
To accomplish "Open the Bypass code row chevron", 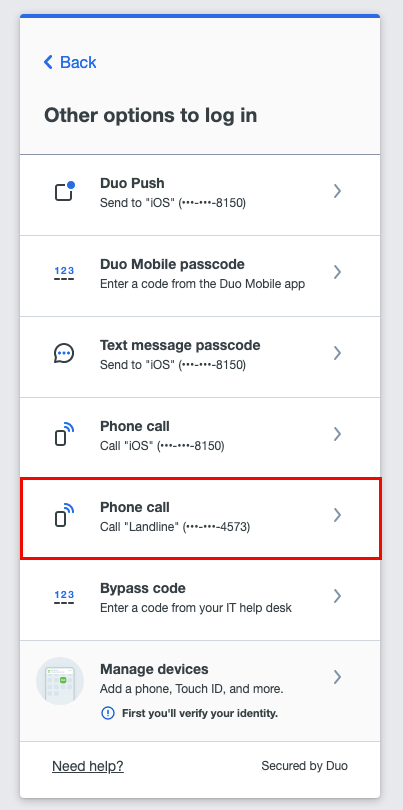I will [x=337, y=596].
